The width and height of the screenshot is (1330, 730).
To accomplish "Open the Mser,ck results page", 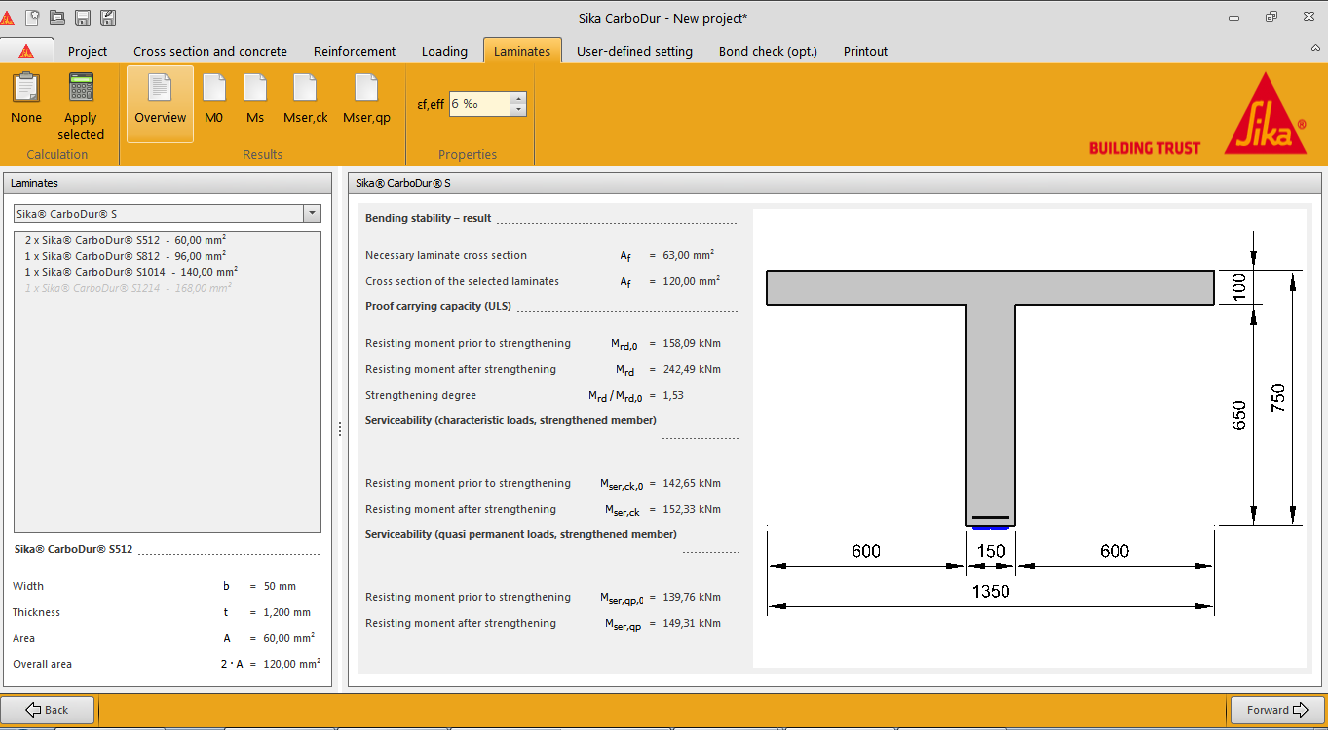I will click(x=305, y=99).
